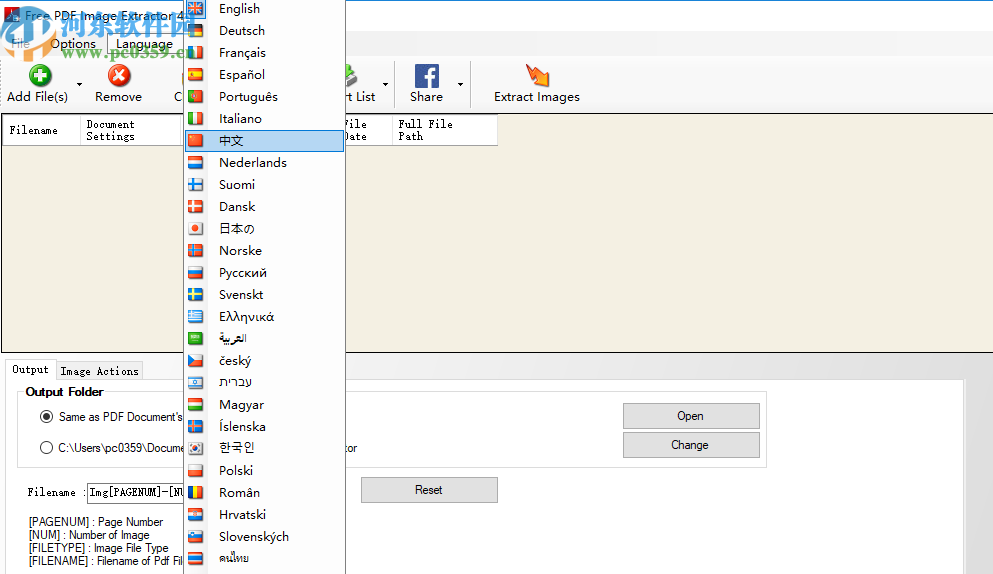The width and height of the screenshot is (993, 574).
Task: Click the Czech flag beside český
Action: pyautogui.click(x=196, y=360)
